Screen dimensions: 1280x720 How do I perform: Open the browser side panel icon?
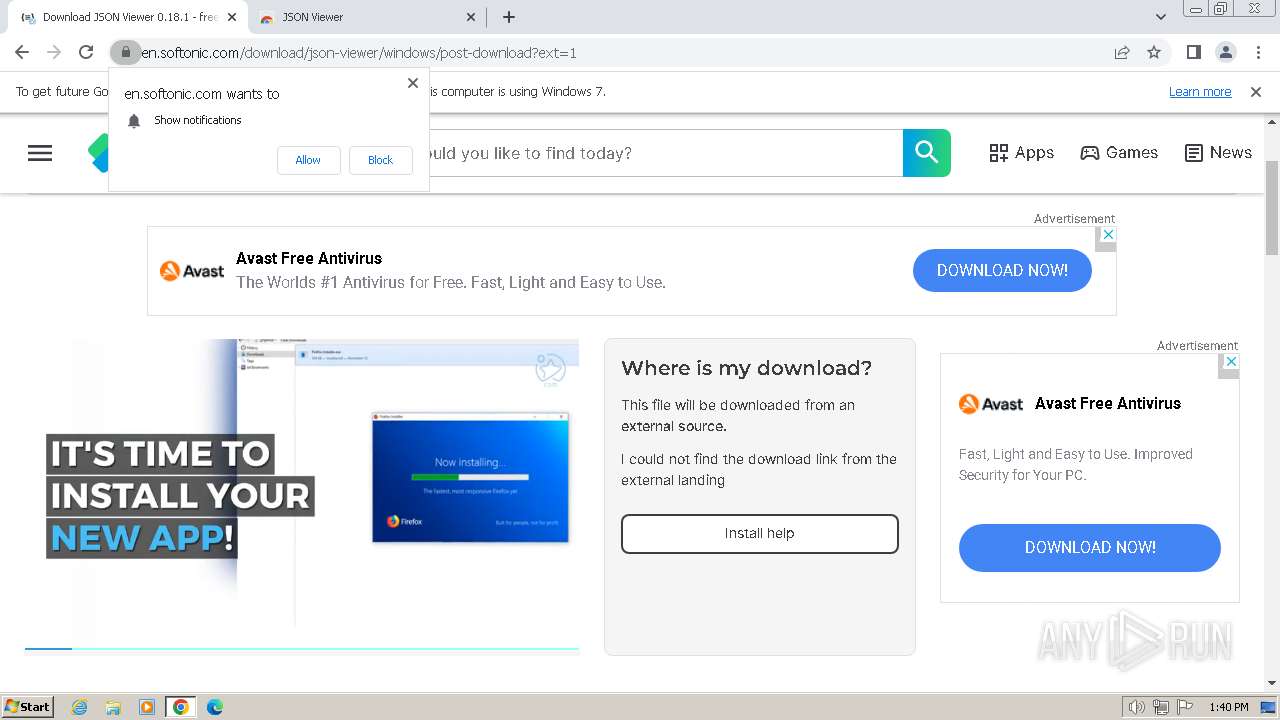(1193, 52)
